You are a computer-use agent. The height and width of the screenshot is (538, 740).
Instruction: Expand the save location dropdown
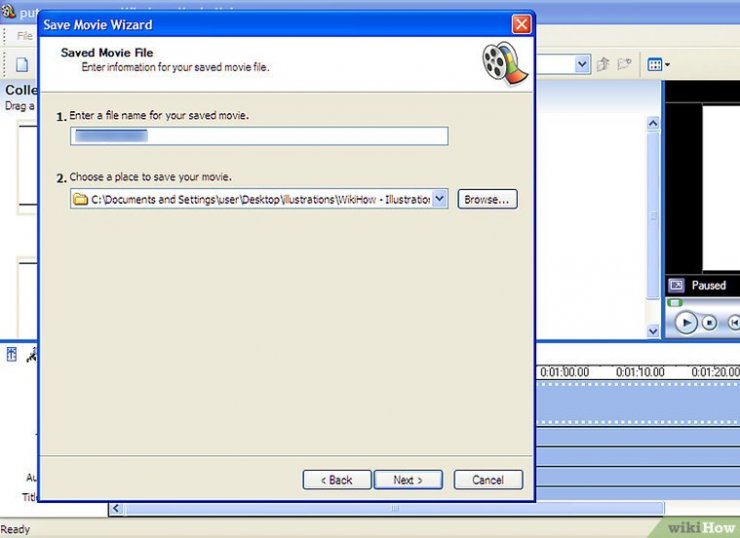pyautogui.click(x=440, y=199)
